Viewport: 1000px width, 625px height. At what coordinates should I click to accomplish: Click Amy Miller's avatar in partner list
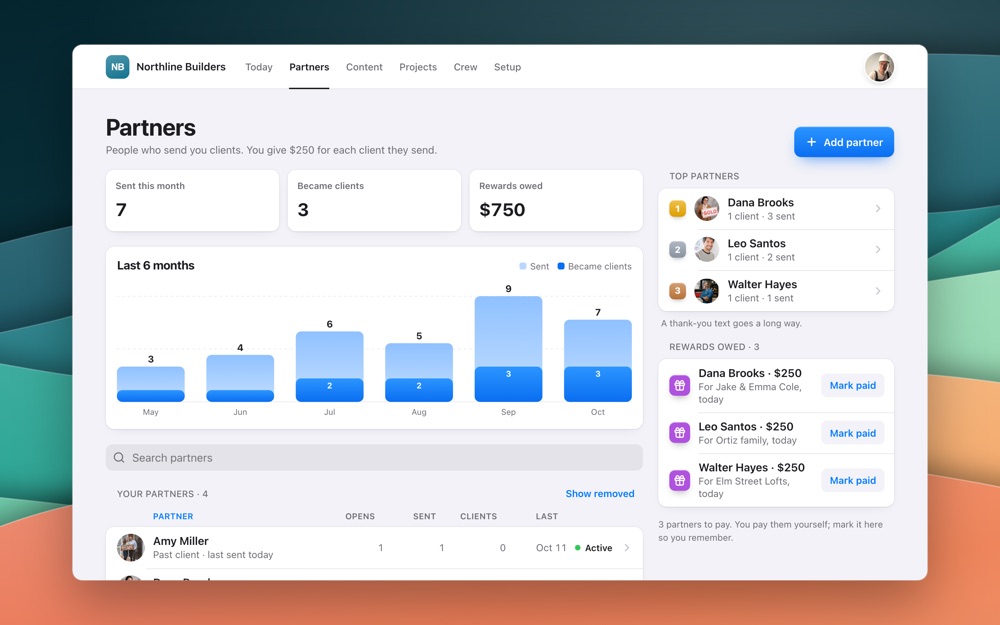[x=130, y=548]
